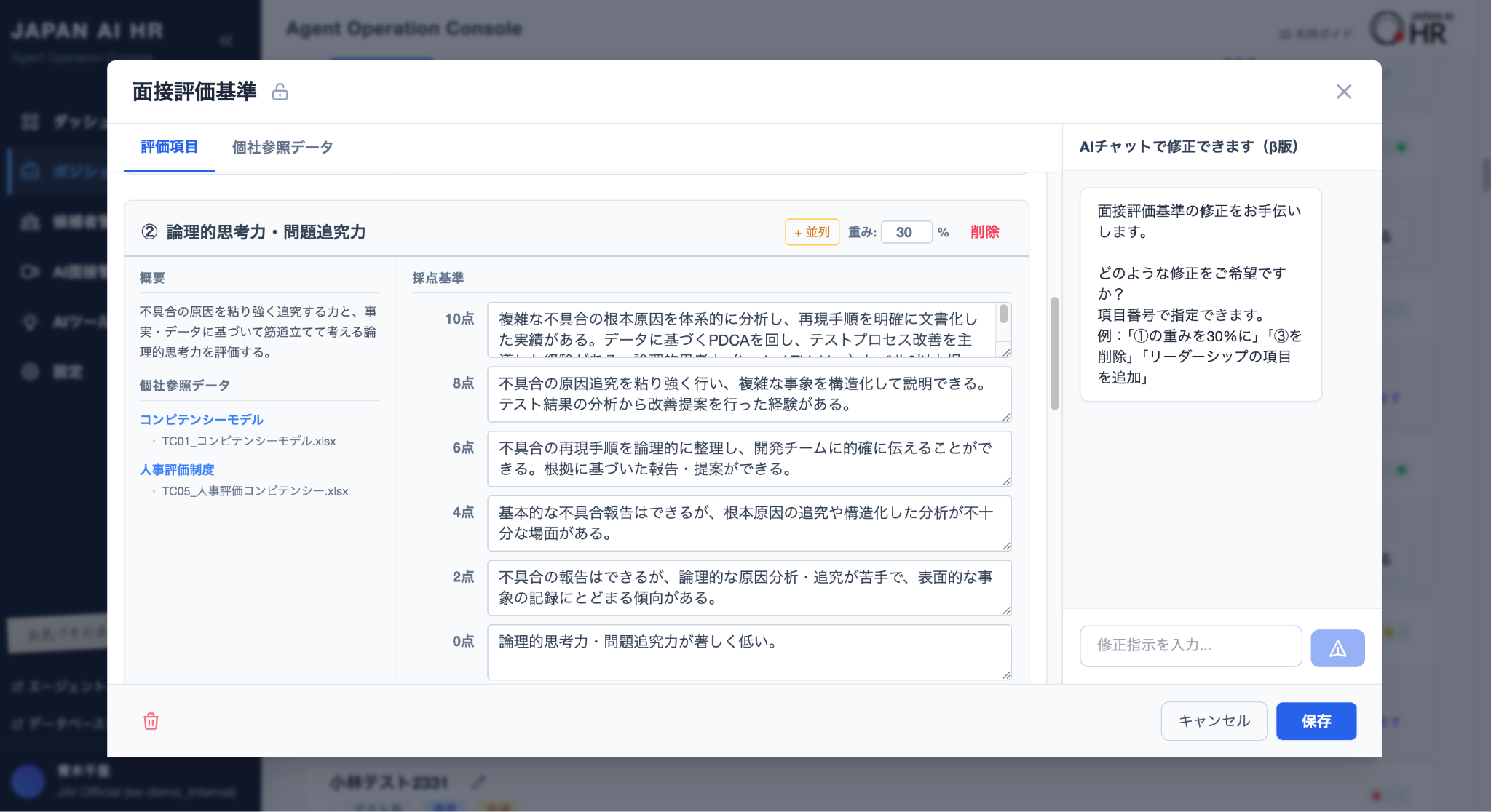Click the red trash icon at dialog bottom
The image size is (1491, 812).
point(151,721)
